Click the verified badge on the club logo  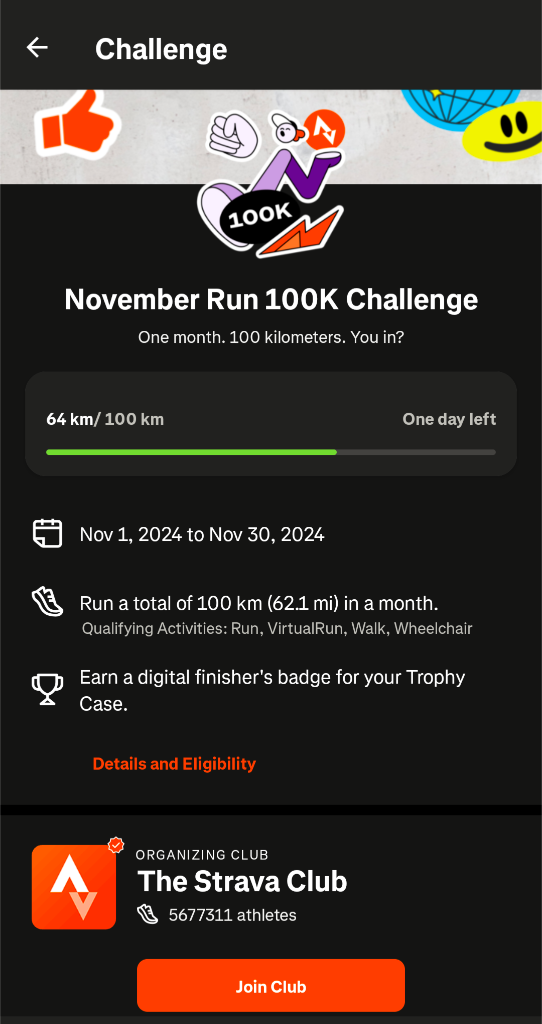(116, 845)
